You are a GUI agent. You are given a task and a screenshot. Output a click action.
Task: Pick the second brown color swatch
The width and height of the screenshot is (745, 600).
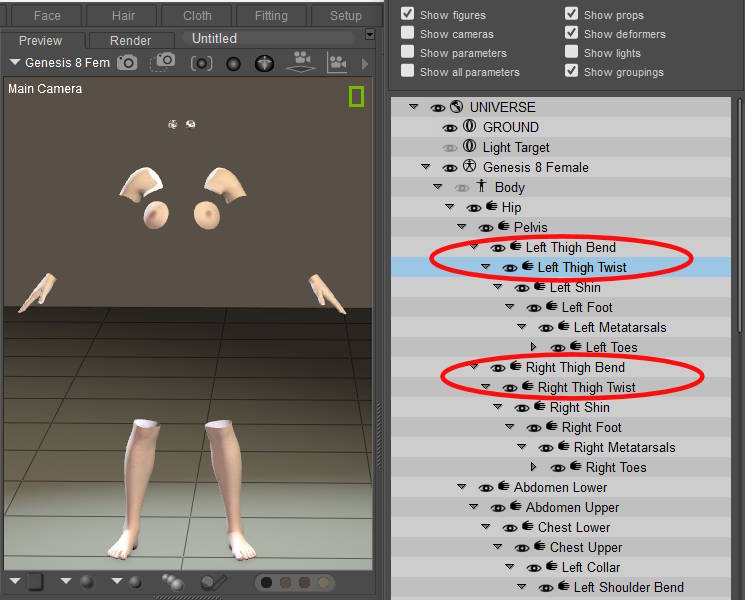tap(305, 582)
